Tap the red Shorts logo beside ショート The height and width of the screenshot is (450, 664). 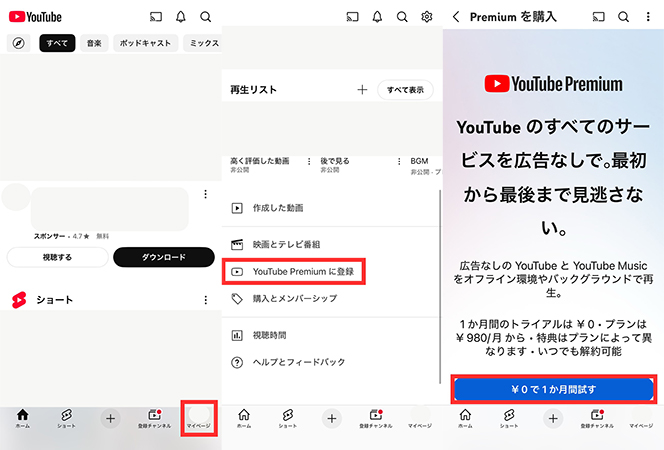point(19,300)
